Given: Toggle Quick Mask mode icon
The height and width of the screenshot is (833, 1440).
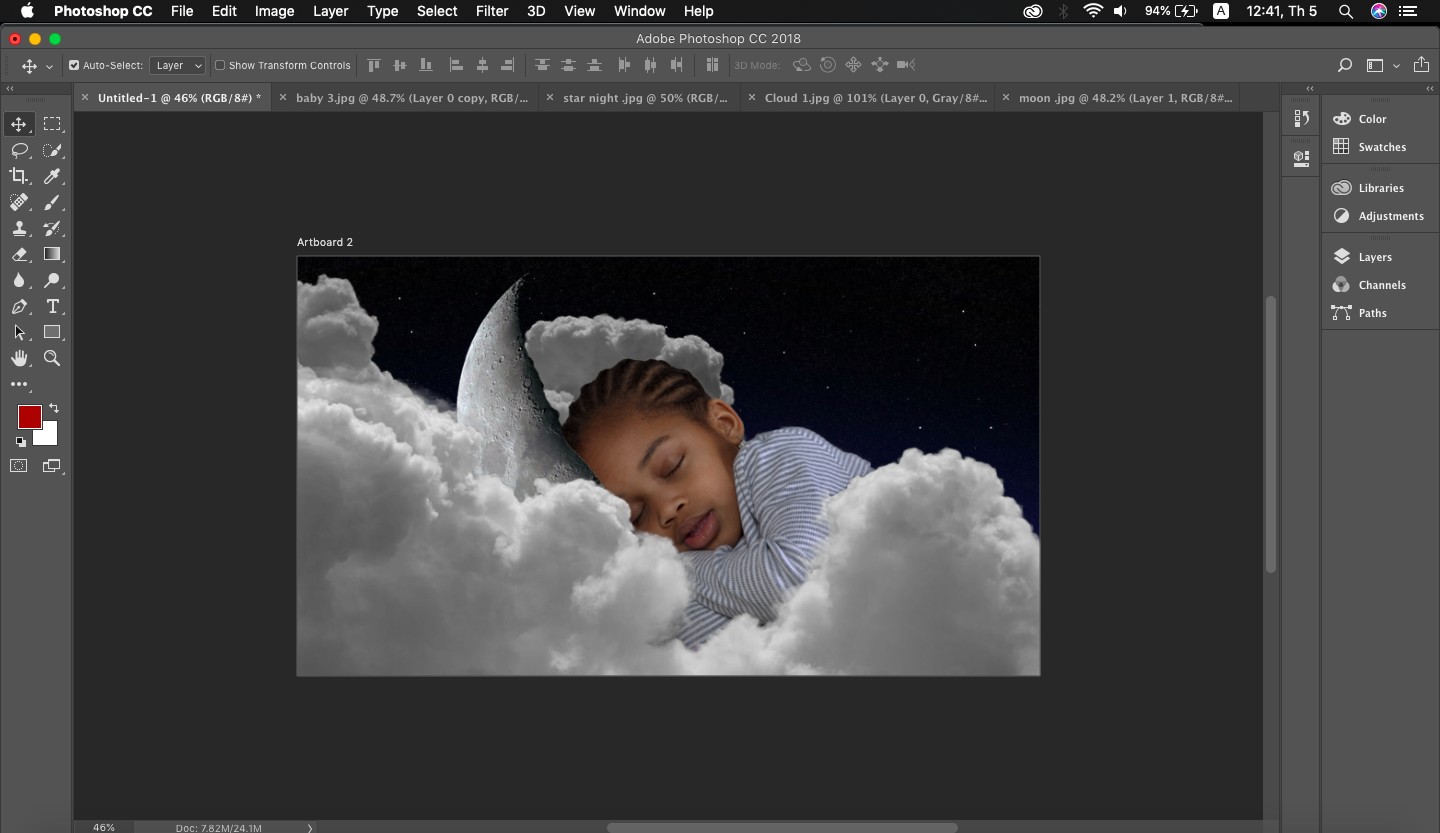Looking at the screenshot, I should click(x=19, y=465).
